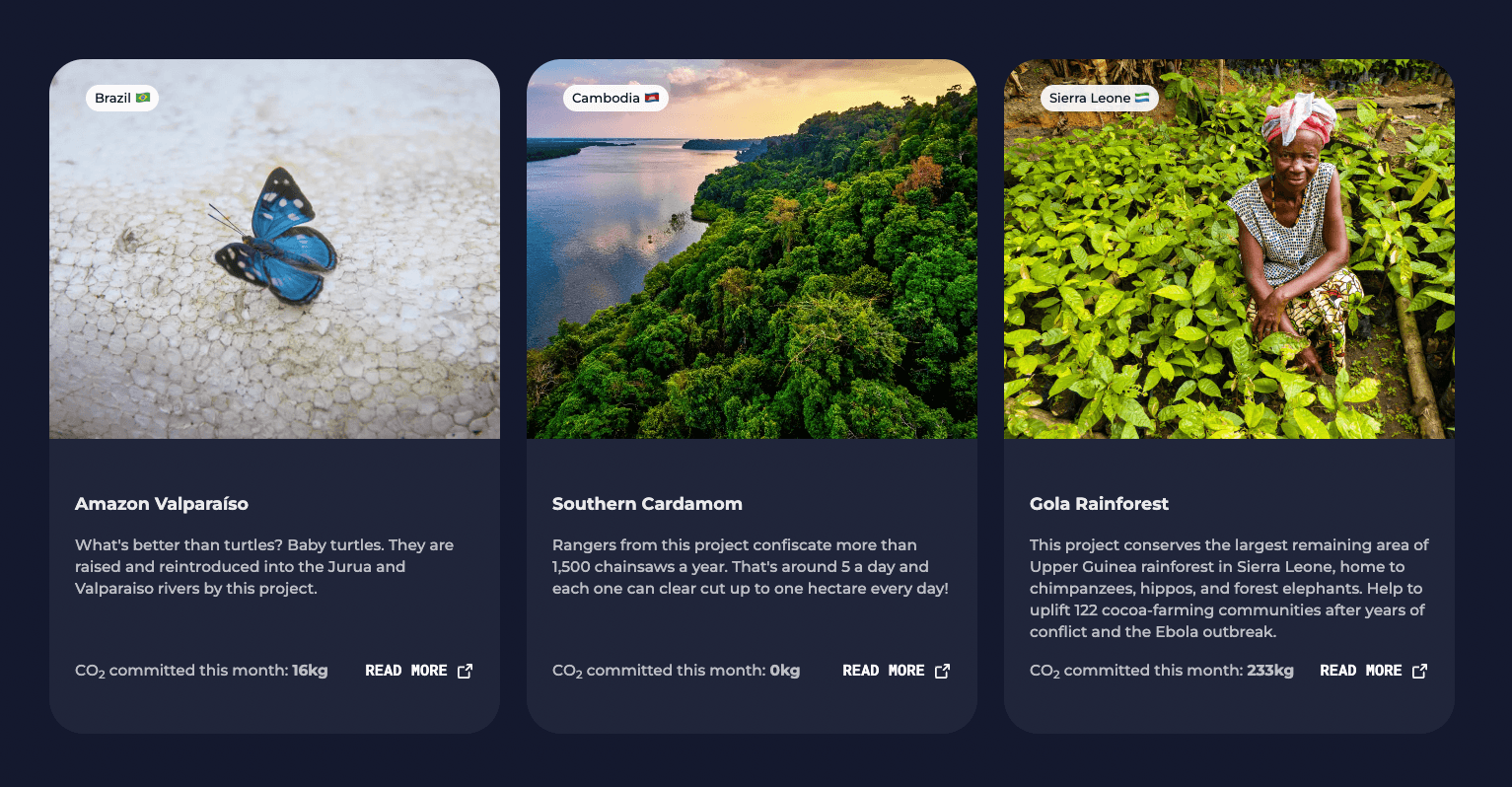The image size is (1512, 787).
Task: Click the 233kg CO2 committed value
Action: 1270,671
